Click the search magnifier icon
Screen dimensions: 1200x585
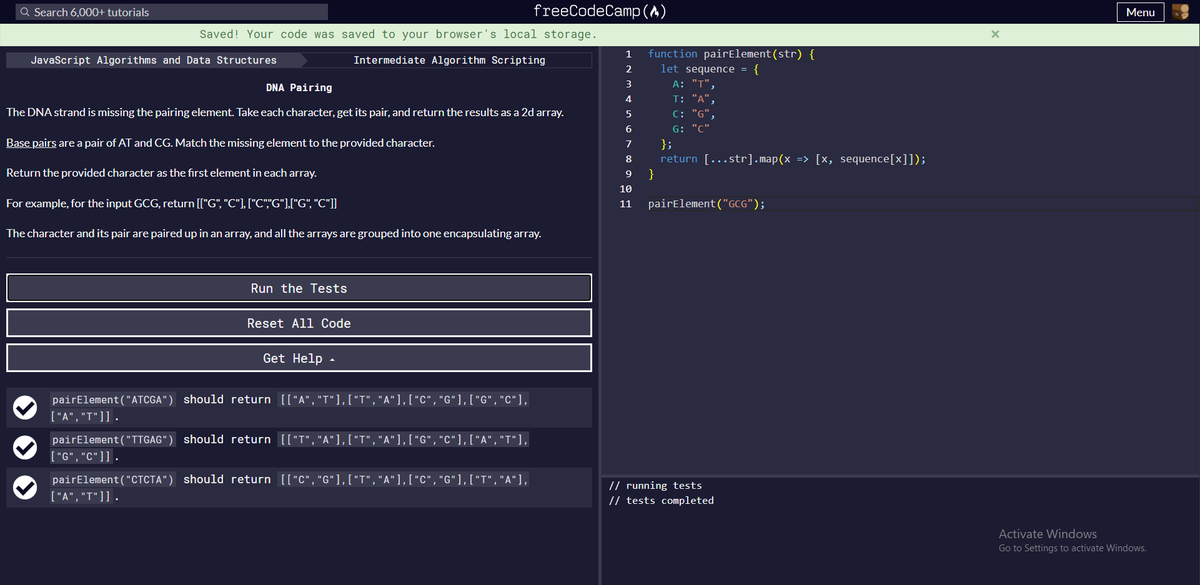(x=25, y=12)
